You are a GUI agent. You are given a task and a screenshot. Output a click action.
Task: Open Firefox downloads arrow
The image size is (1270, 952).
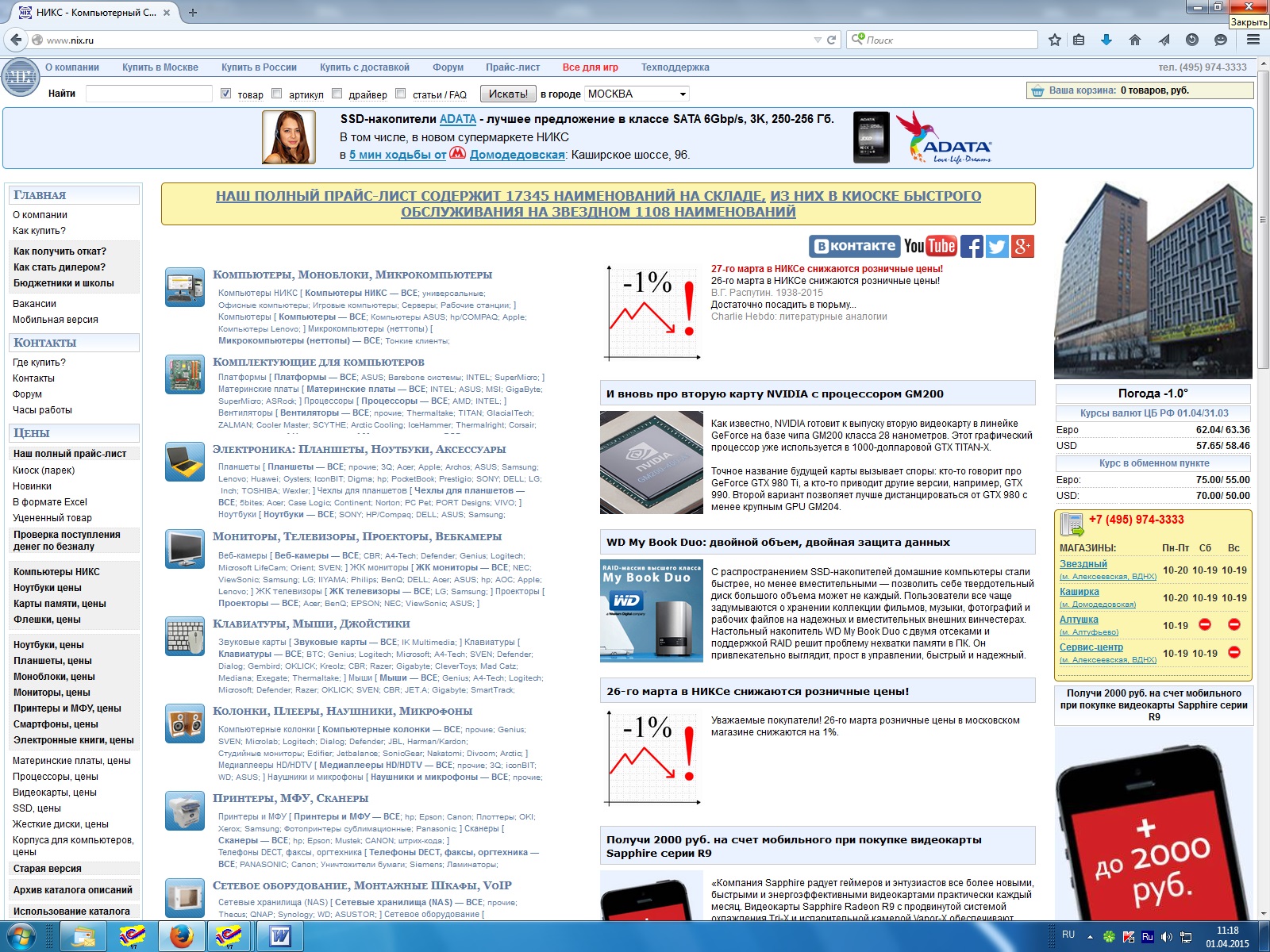point(1106,40)
